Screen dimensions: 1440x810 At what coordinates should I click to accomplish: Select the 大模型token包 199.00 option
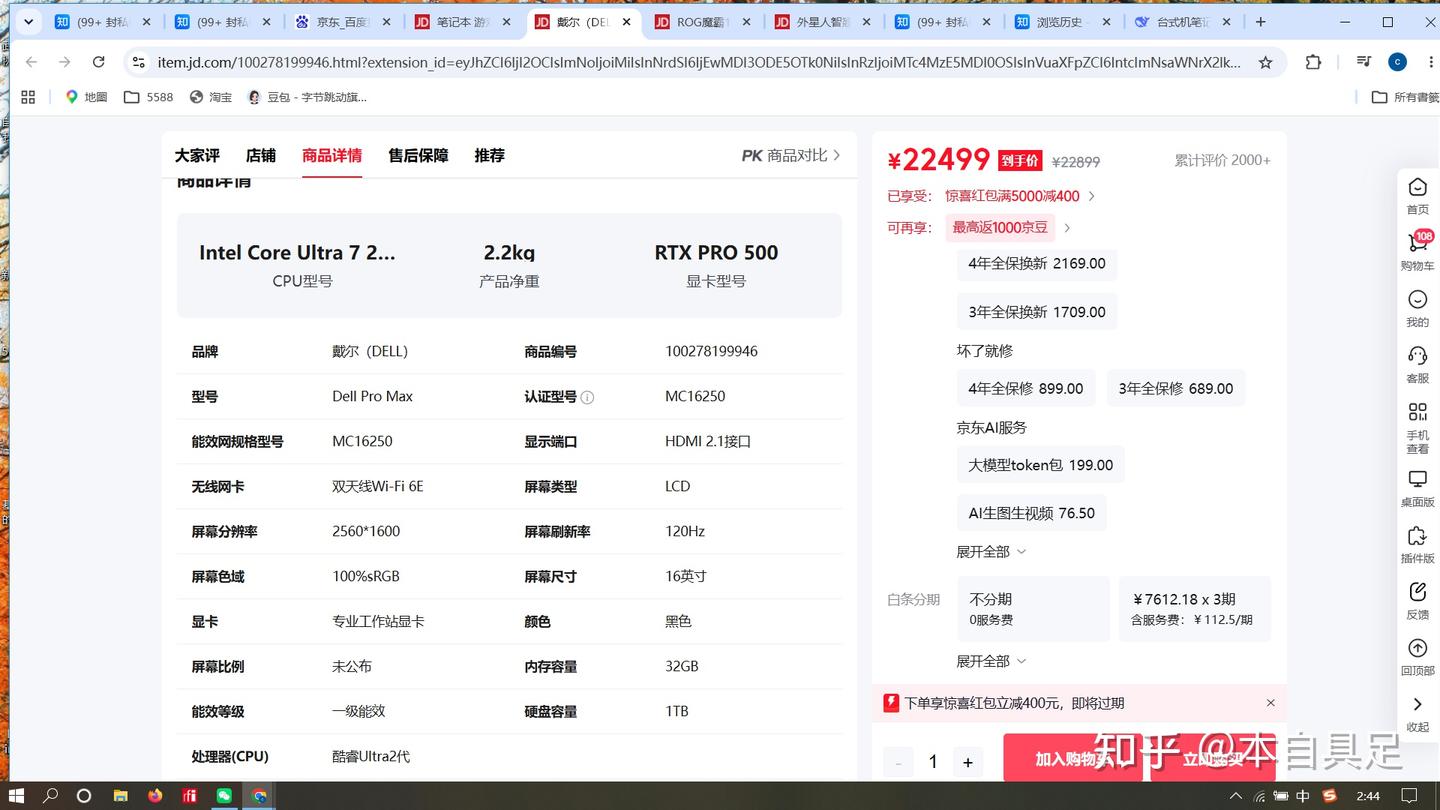(1040, 465)
